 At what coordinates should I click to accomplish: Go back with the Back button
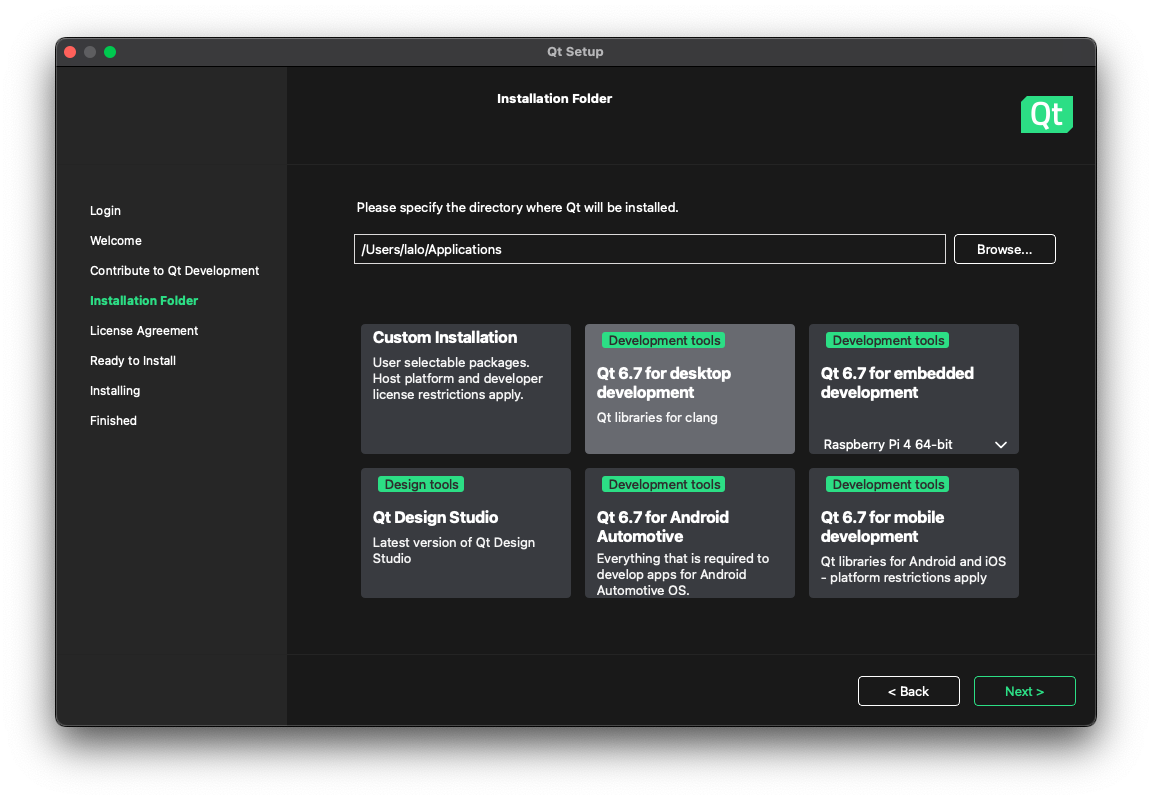pos(908,691)
